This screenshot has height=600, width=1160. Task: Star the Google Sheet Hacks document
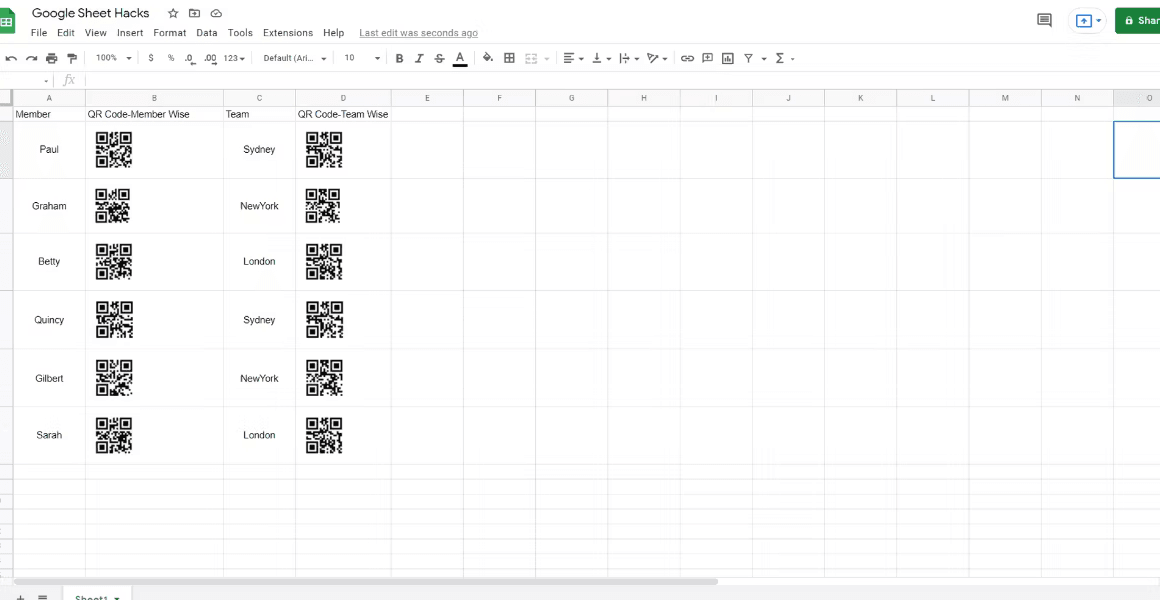click(x=173, y=13)
